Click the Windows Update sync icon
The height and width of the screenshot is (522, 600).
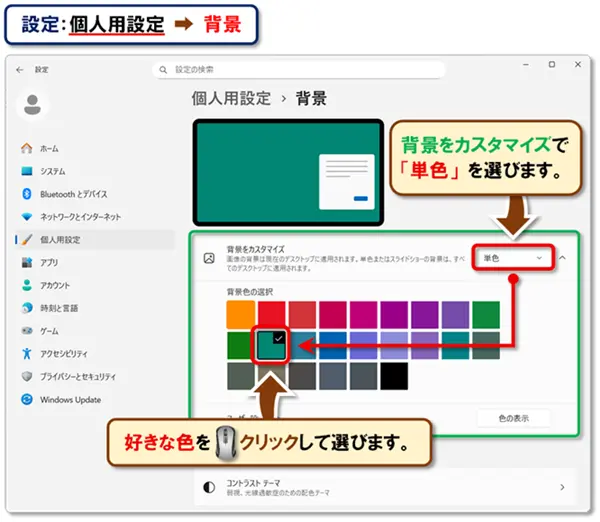(x=26, y=399)
